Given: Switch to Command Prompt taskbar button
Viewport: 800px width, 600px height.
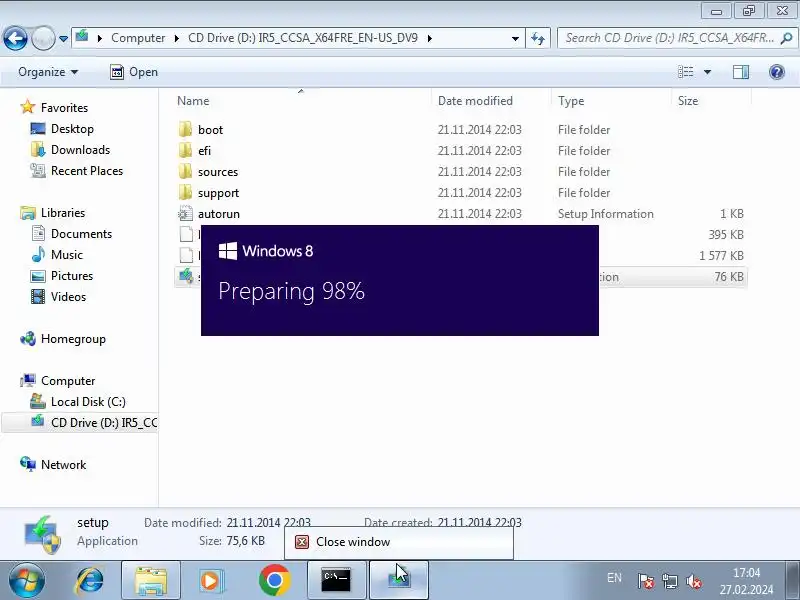Looking at the screenshot, I should [x=337, y=581].
